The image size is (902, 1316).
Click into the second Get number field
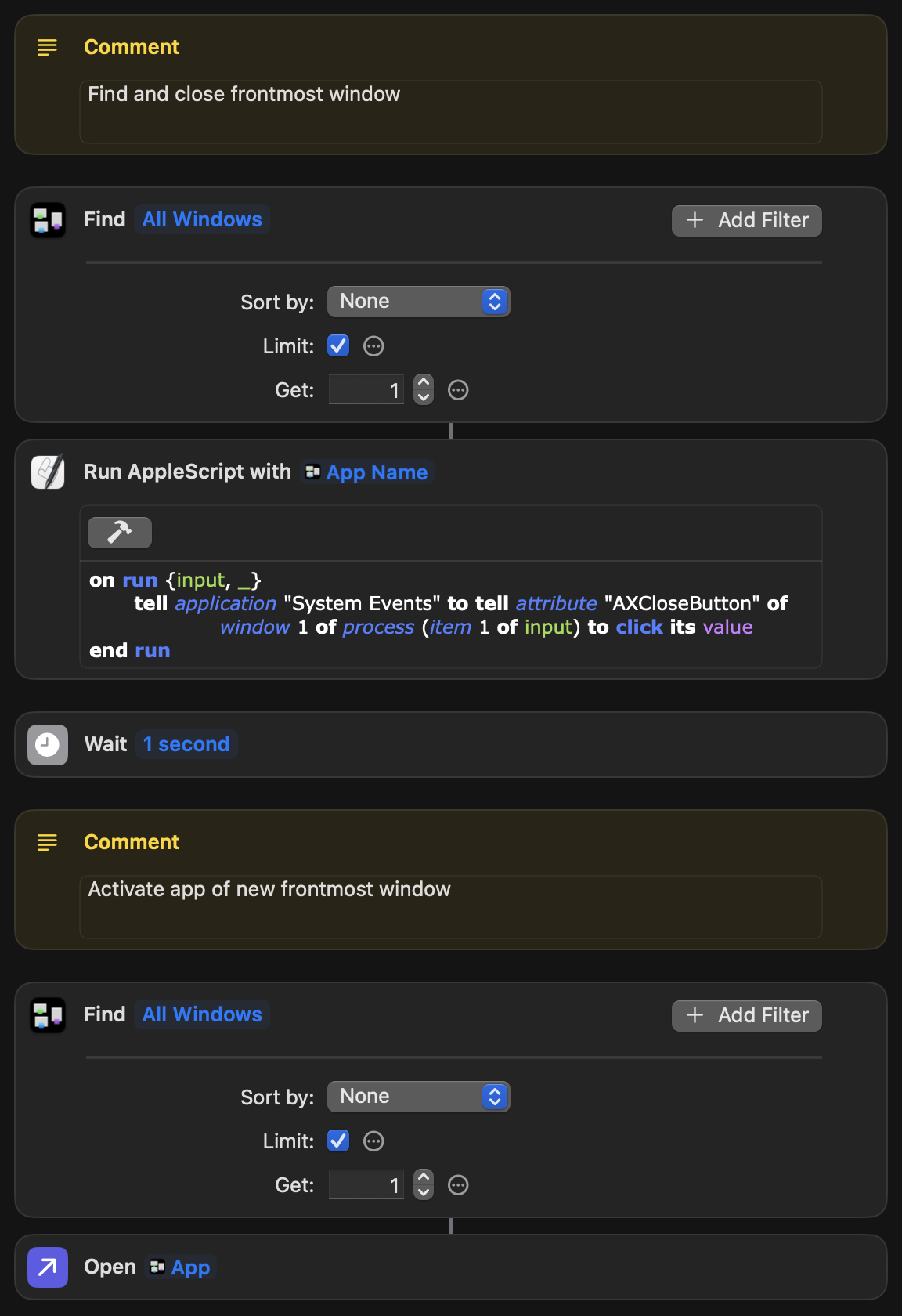click(x=366, y=1185)
